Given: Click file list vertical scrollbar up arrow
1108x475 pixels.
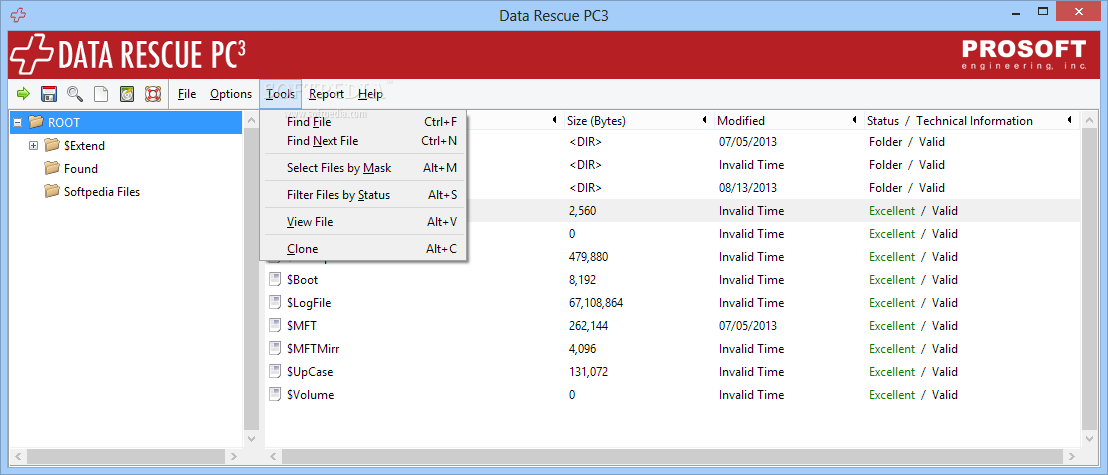Looking at the screenshot, I should (1089, 122).
